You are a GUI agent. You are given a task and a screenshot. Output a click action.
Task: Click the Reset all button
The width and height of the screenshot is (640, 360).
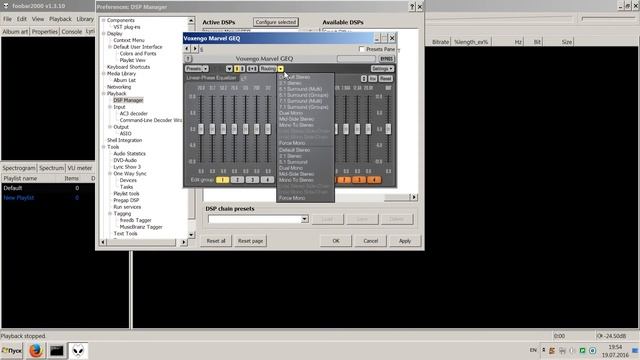coord(216,241)
